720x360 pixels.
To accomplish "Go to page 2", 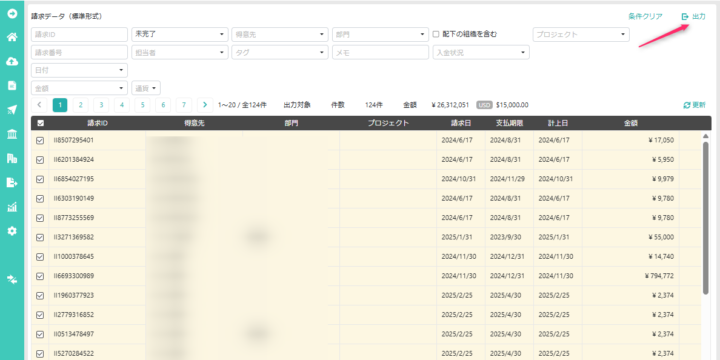I will [x=80, y=105].
